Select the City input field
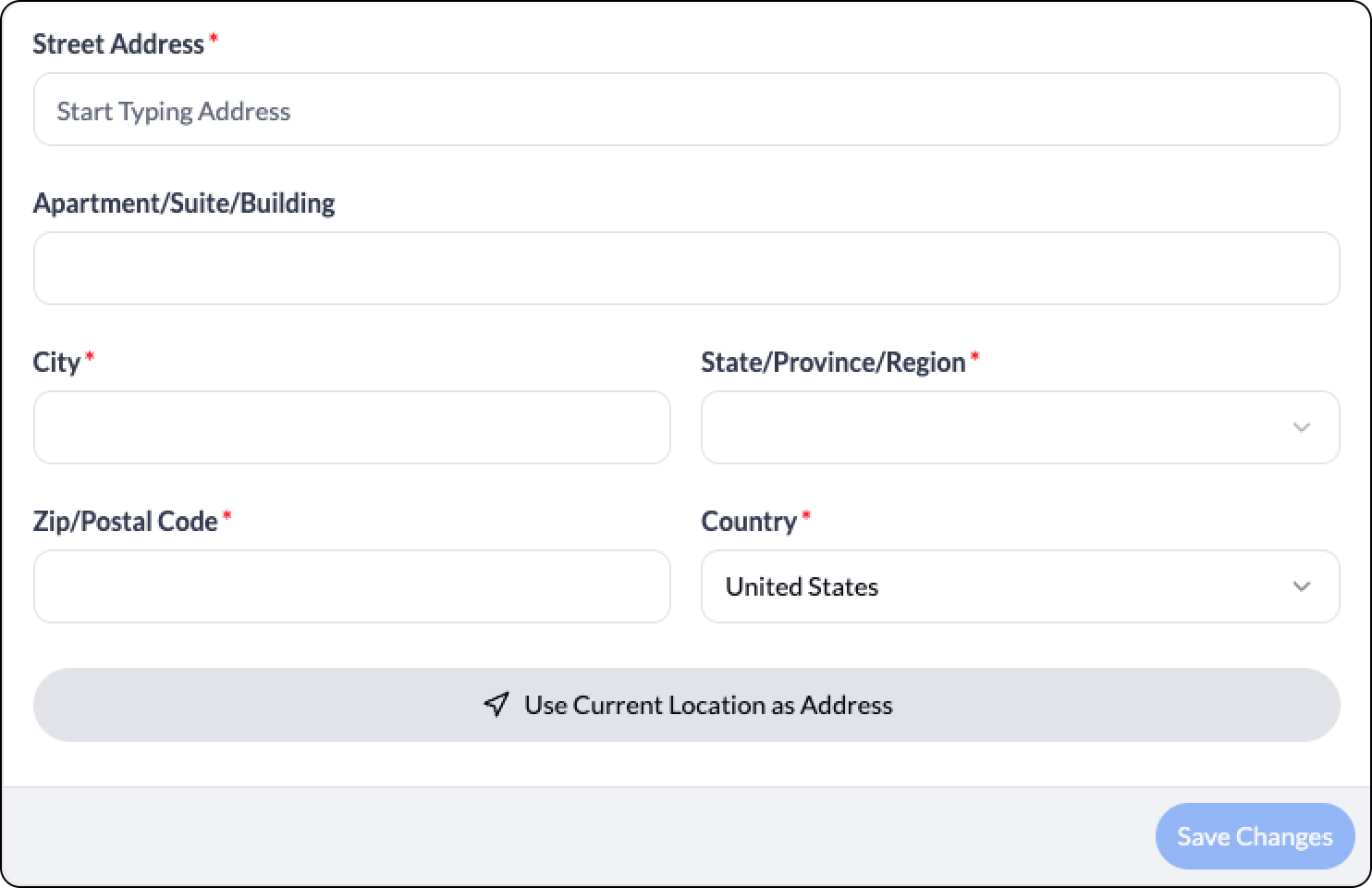The image size is (1372, 888). [x=351, y=427]
